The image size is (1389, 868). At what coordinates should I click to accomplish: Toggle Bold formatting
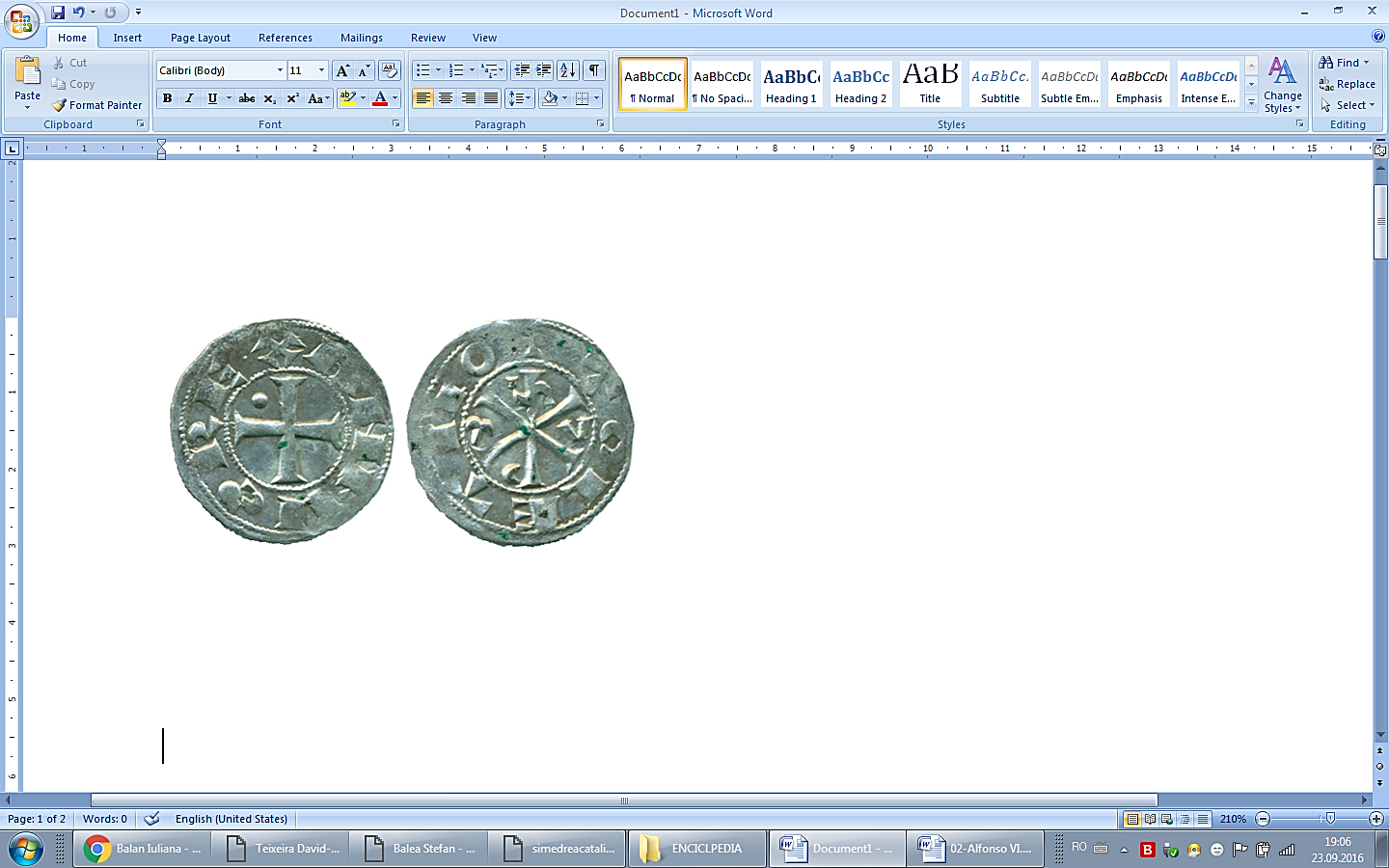tap(168, 98)
